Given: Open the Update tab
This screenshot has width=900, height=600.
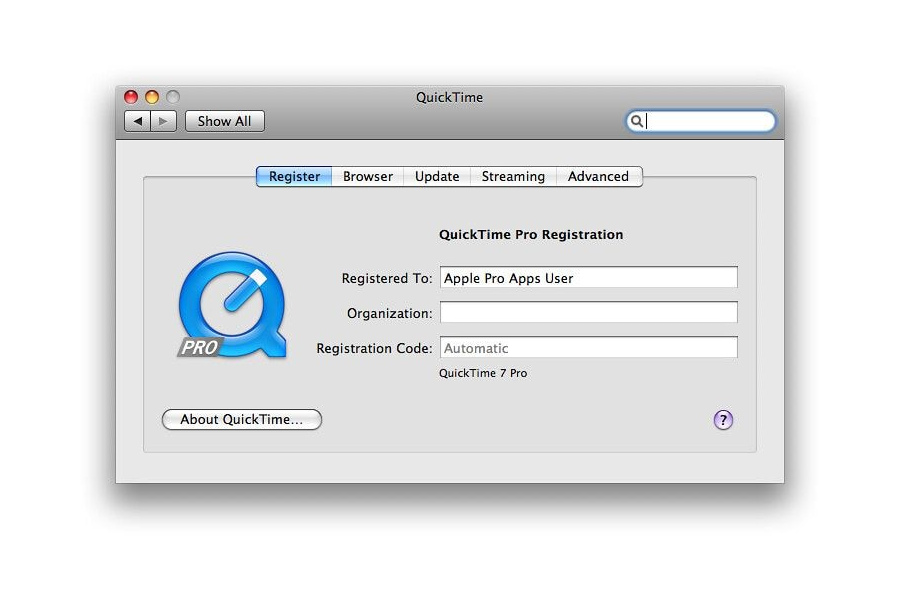Looking at the screenshot, I should [x=437, y=176].
